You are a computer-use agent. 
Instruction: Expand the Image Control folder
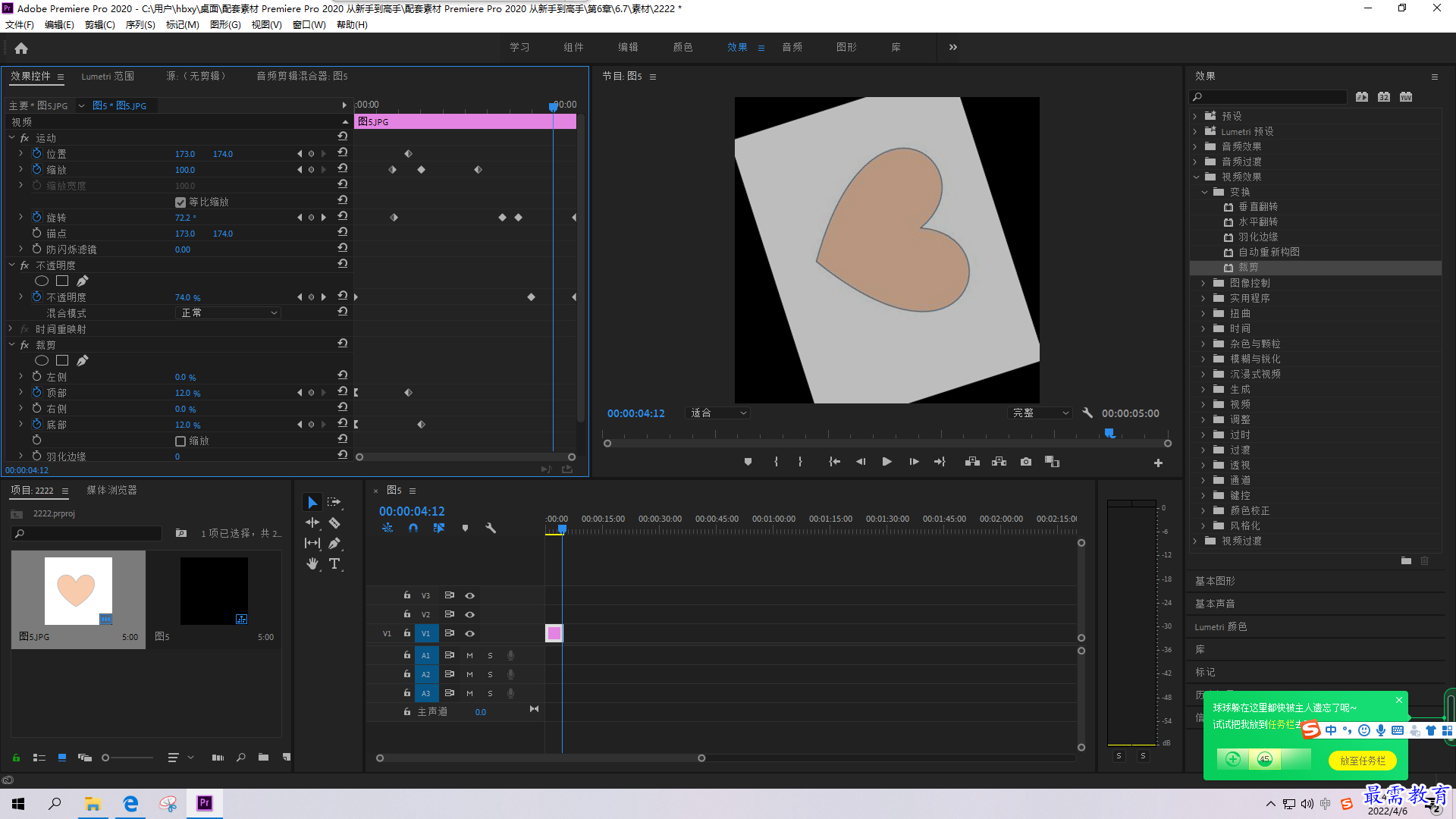coord(1203,283)
